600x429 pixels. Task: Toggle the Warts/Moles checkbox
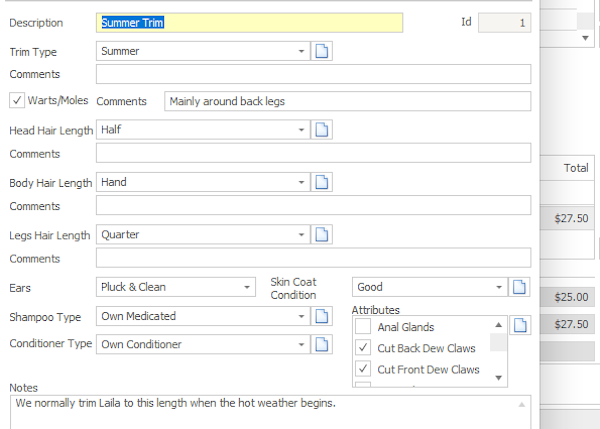[x=18, y=100]
